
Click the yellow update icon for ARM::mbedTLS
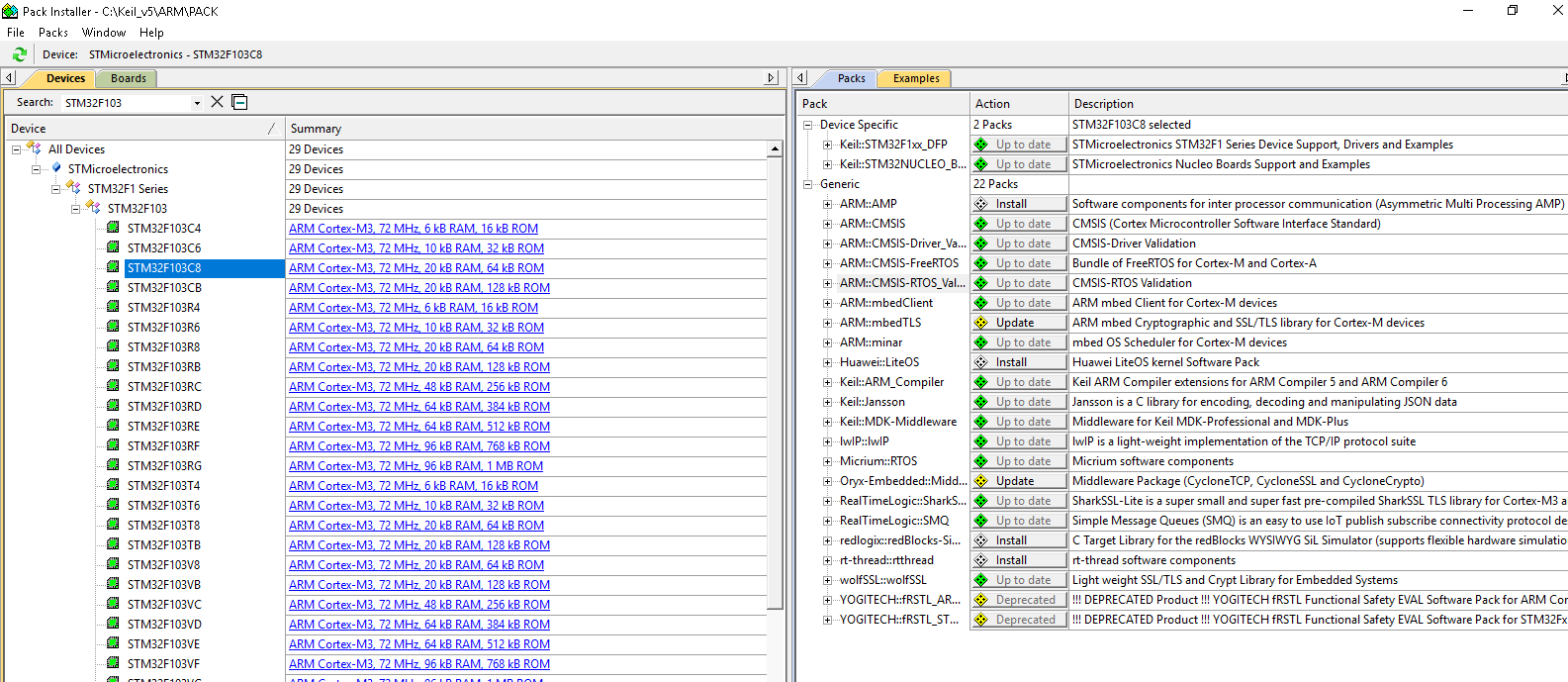[x=981, y=323]
